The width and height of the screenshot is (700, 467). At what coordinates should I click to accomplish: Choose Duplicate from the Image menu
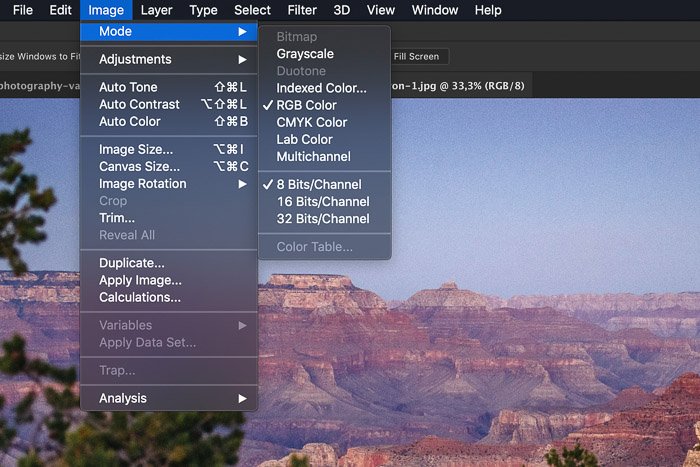(132, 263)
